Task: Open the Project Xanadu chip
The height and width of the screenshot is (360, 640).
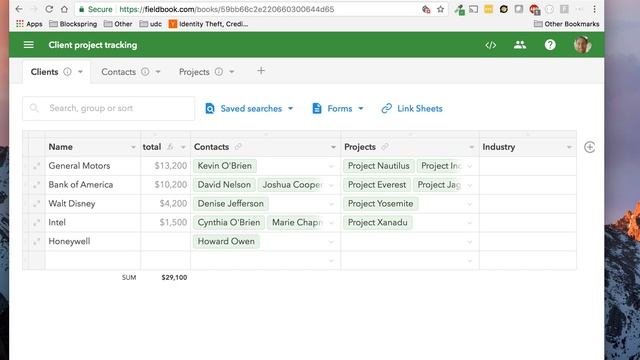Action: [378, 222]
